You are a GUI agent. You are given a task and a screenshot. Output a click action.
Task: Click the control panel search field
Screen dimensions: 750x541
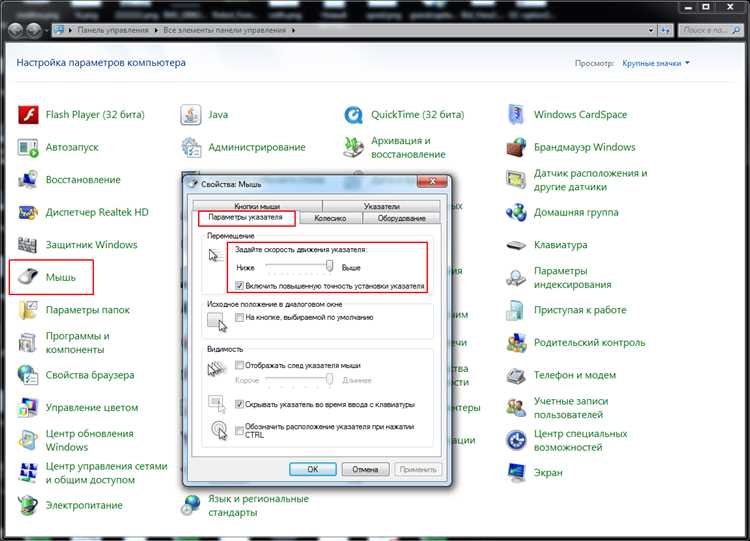point(710,30)
